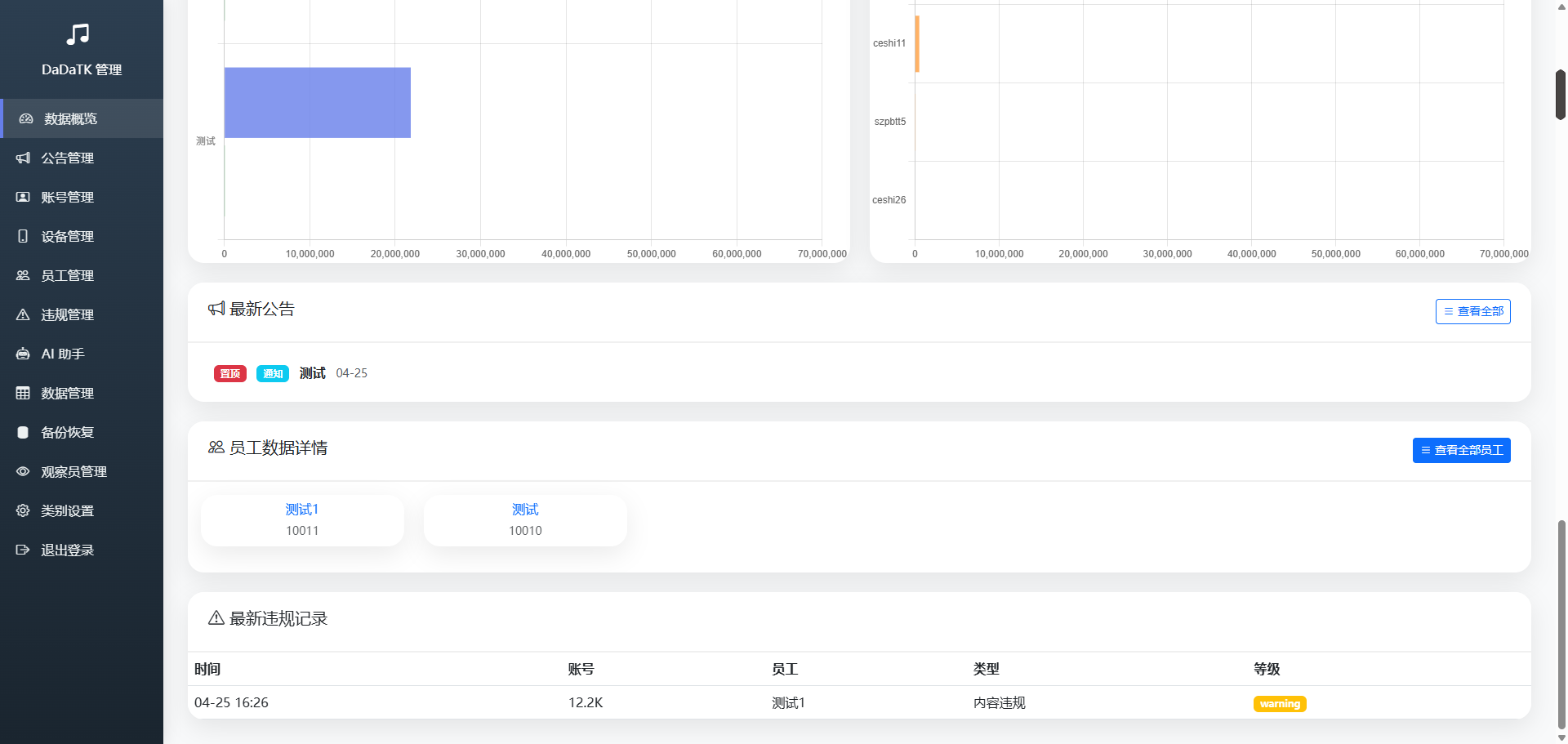Image resolution: width=1568 pixels, height=744 pixels.
Task: Open 员工管理 menu item
Action: click(x=68, y=276)
